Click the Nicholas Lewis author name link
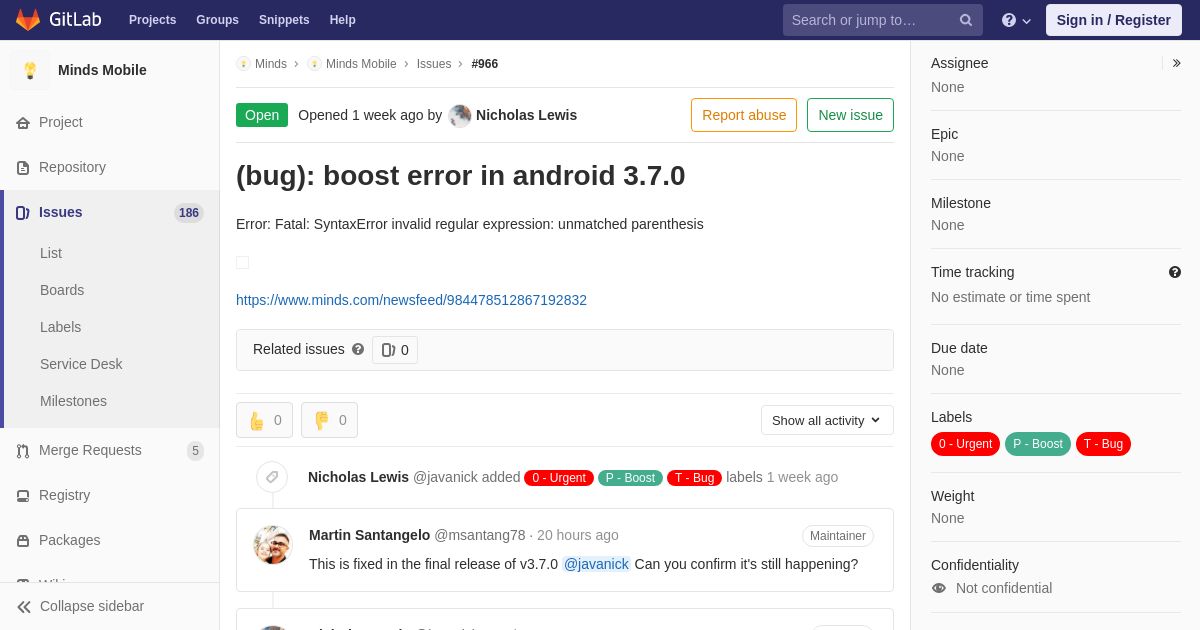The image size is (1200, 630). pyautogui.click(x=526, y=115)
